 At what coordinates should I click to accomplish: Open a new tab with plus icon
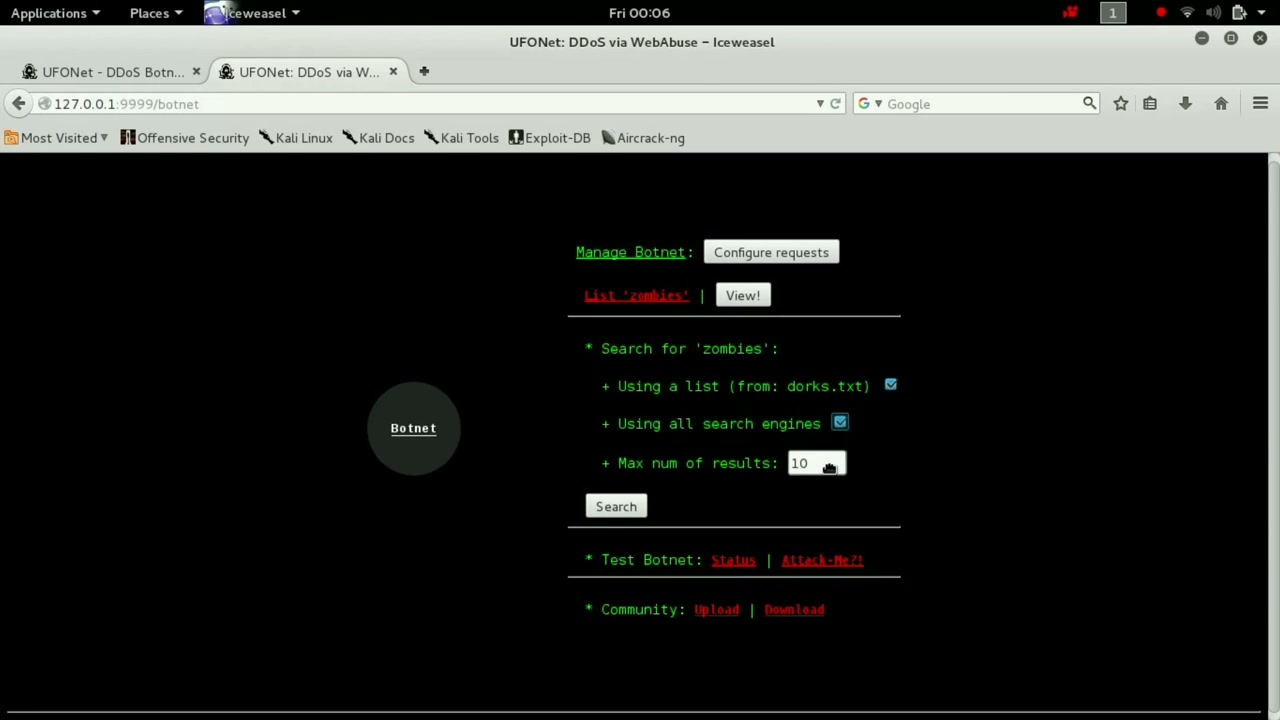pos(424,72)
